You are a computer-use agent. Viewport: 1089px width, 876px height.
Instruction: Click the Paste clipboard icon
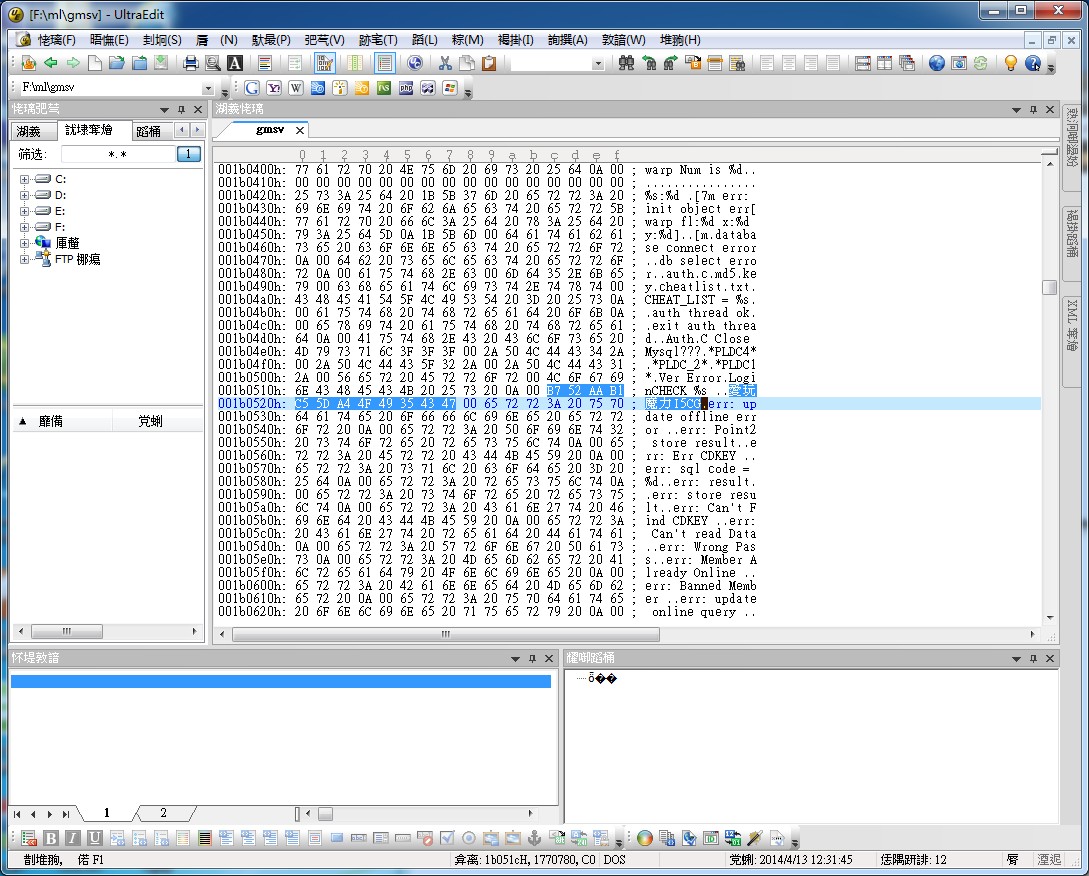coord(489,63)
